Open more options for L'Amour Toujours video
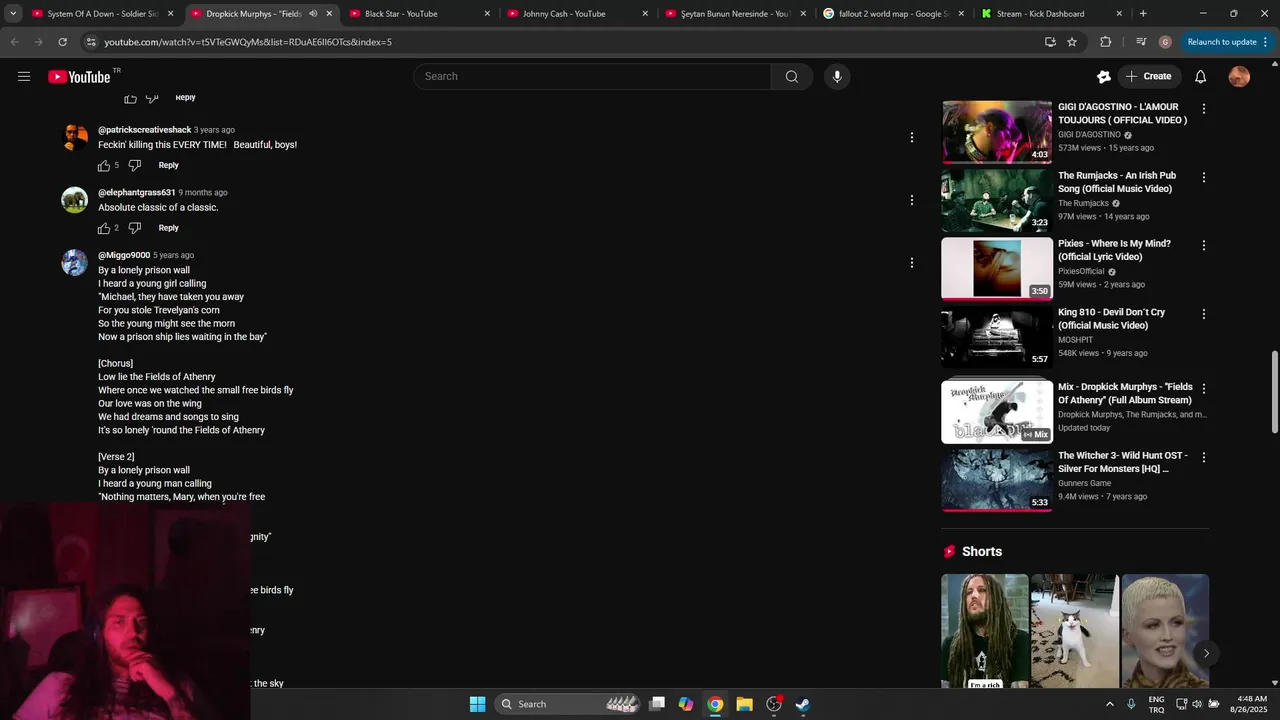 click(x=1203, y=108)
